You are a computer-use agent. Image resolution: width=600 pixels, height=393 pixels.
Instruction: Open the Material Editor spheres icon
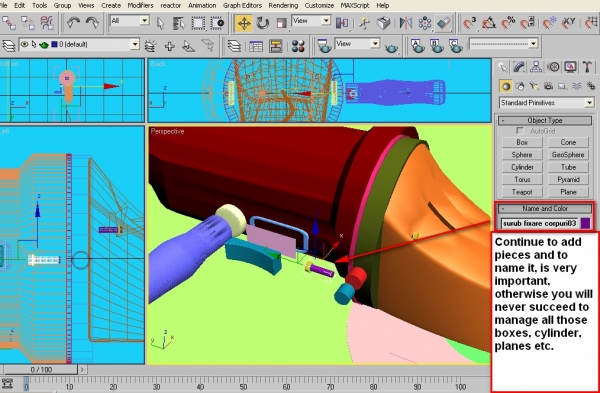point(298,46)
